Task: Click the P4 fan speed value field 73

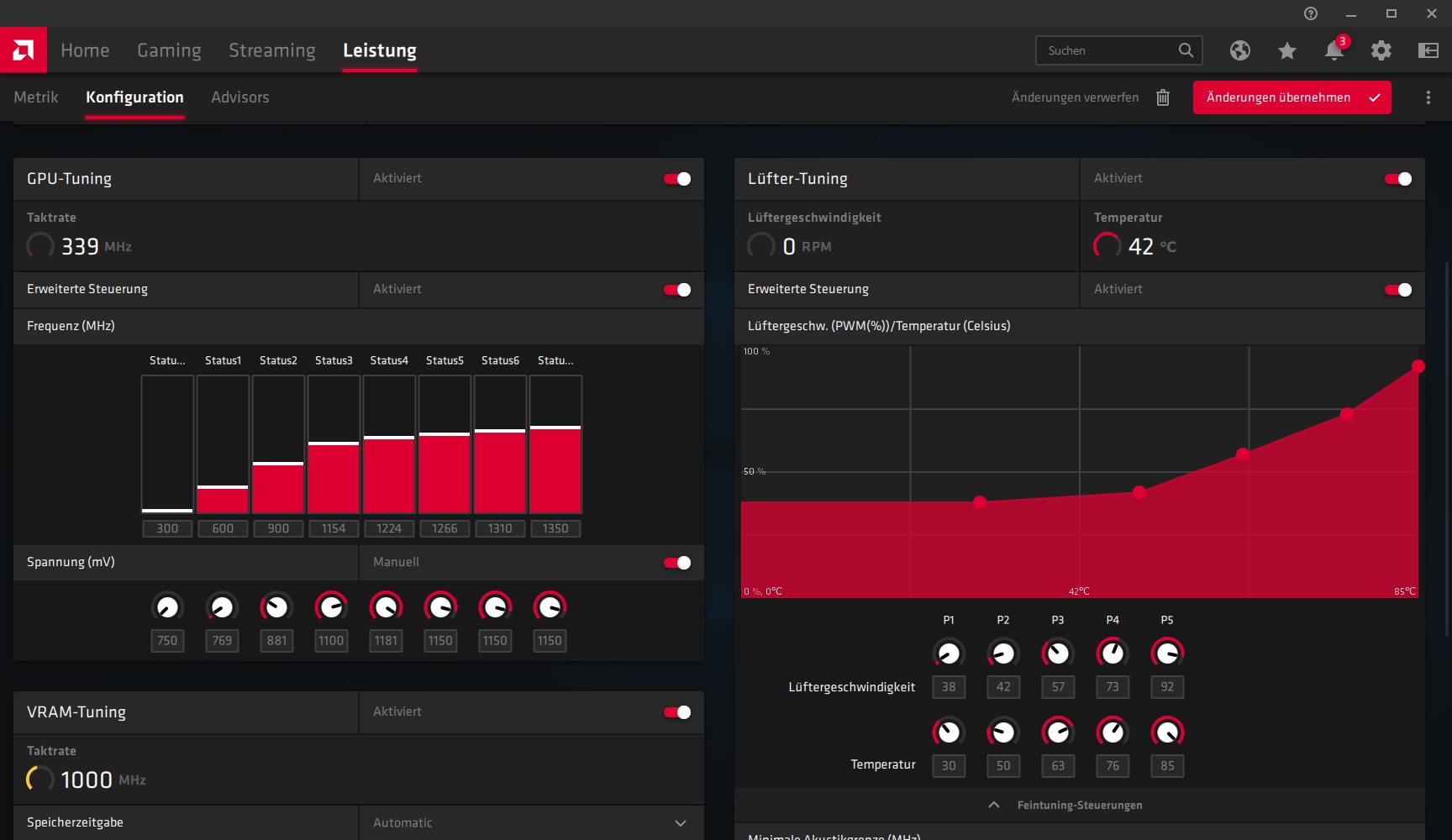Action: point(1113,686)
